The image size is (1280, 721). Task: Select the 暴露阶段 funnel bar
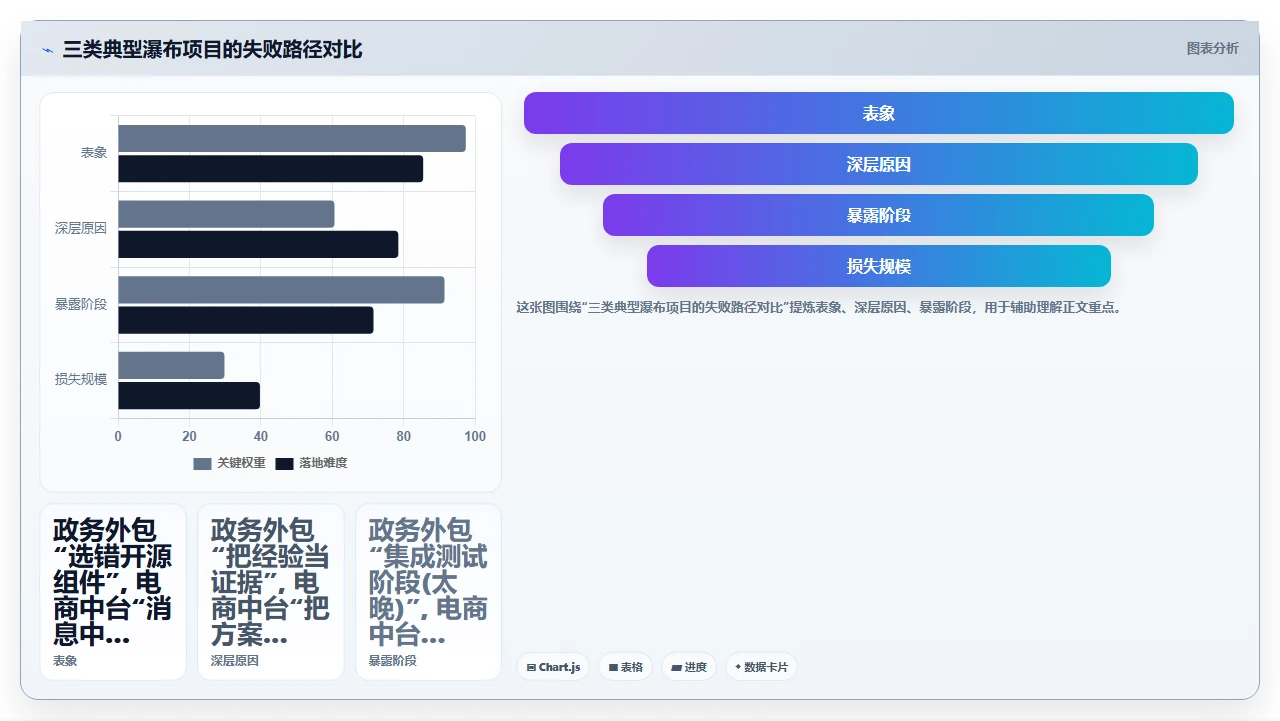[x=878, y=215]
